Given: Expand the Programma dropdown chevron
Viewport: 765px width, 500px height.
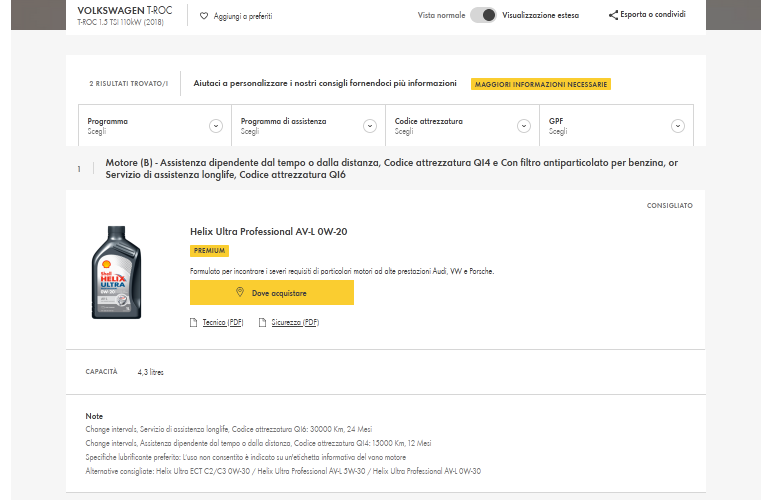Looking at the screenshot, I should pos(216,126).
